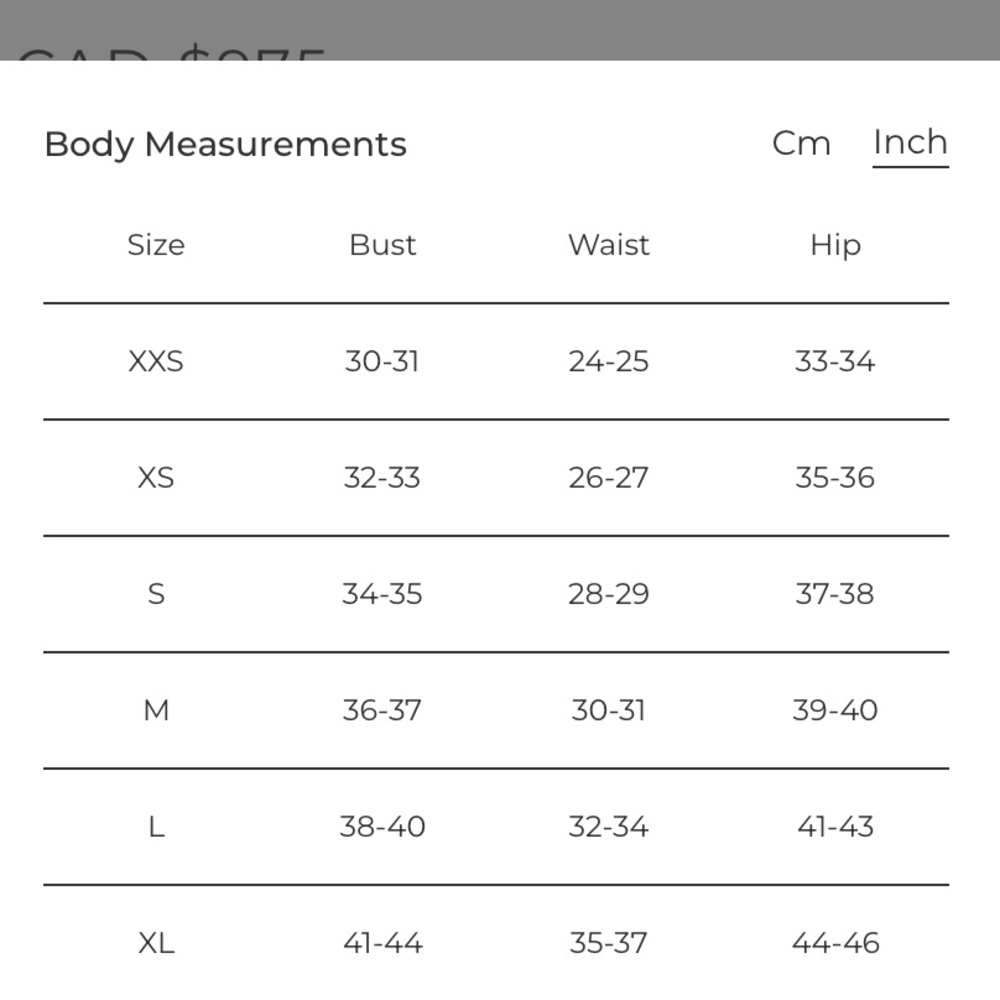Image resolution: width=1000 pixels, height=1000 pixels.
Task: Click the Size column header
Action: click(156, 246)
